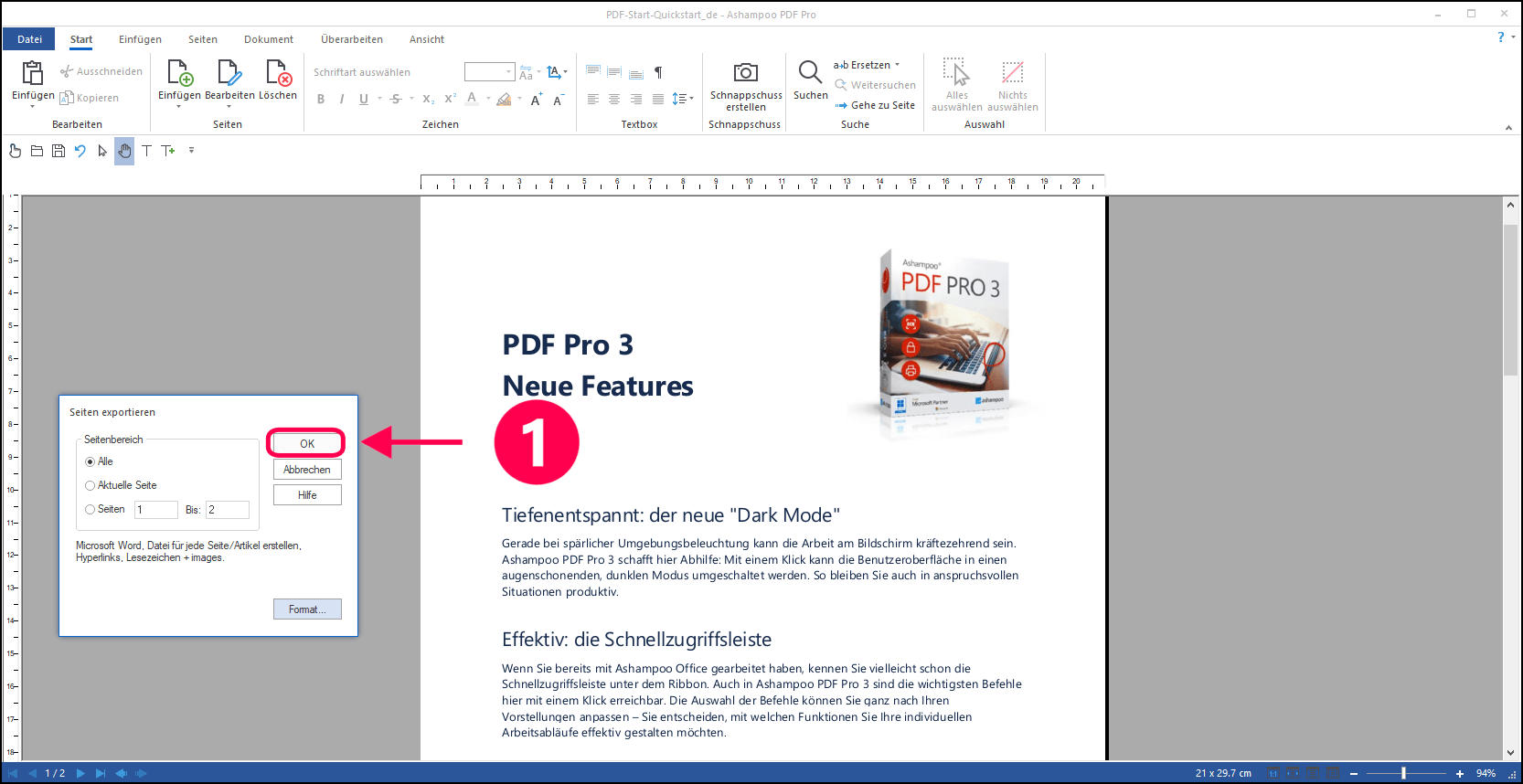Click the Format... button
Viewport: 1523px width, 784px height.
click(x=307, y=609)
